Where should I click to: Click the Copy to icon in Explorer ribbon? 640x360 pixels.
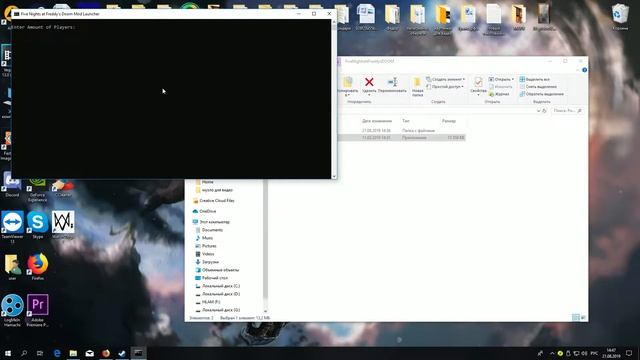[x=348, y=82]
